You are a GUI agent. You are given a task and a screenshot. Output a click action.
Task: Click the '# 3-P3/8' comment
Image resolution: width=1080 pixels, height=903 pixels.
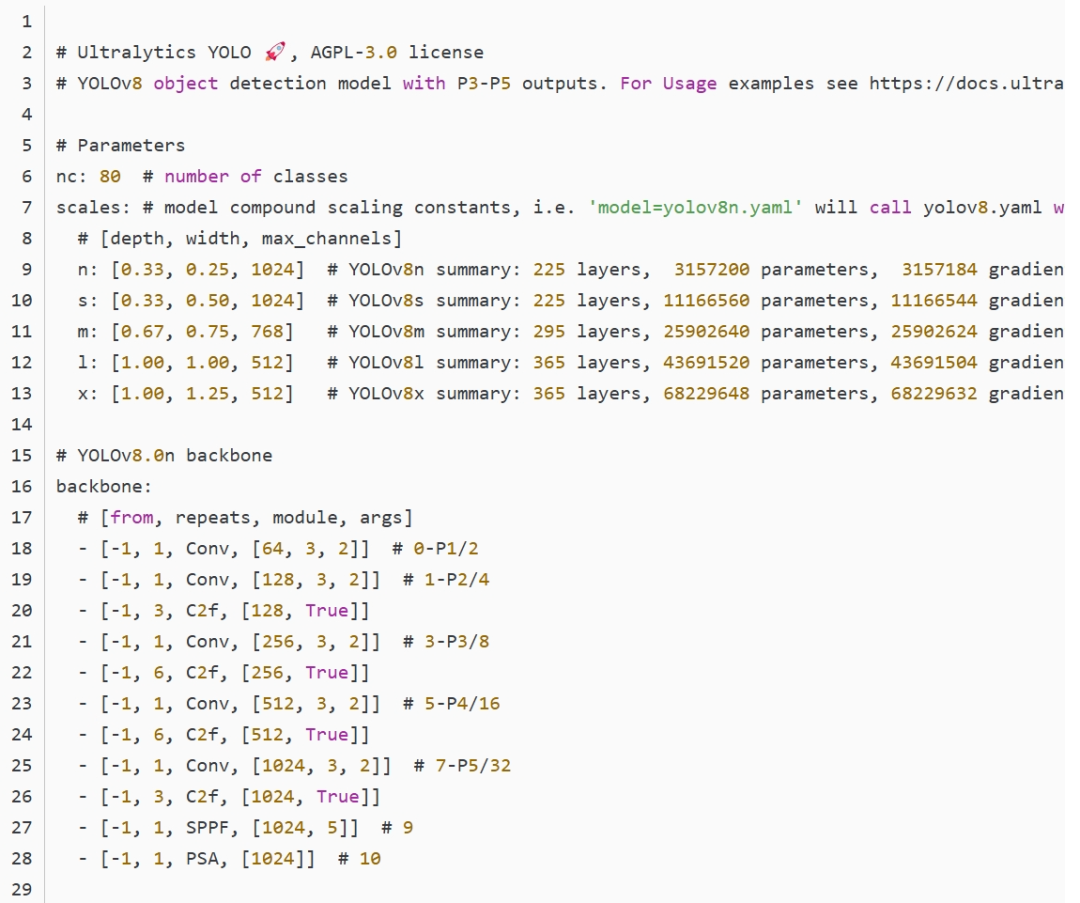click(x=446, y=641)
